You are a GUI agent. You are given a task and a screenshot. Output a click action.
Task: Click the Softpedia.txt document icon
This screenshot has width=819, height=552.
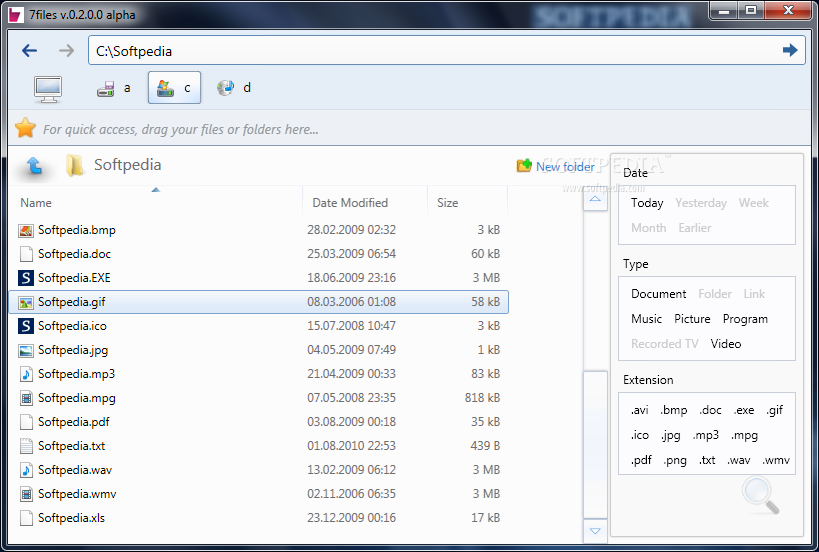(x=26, y=446)
